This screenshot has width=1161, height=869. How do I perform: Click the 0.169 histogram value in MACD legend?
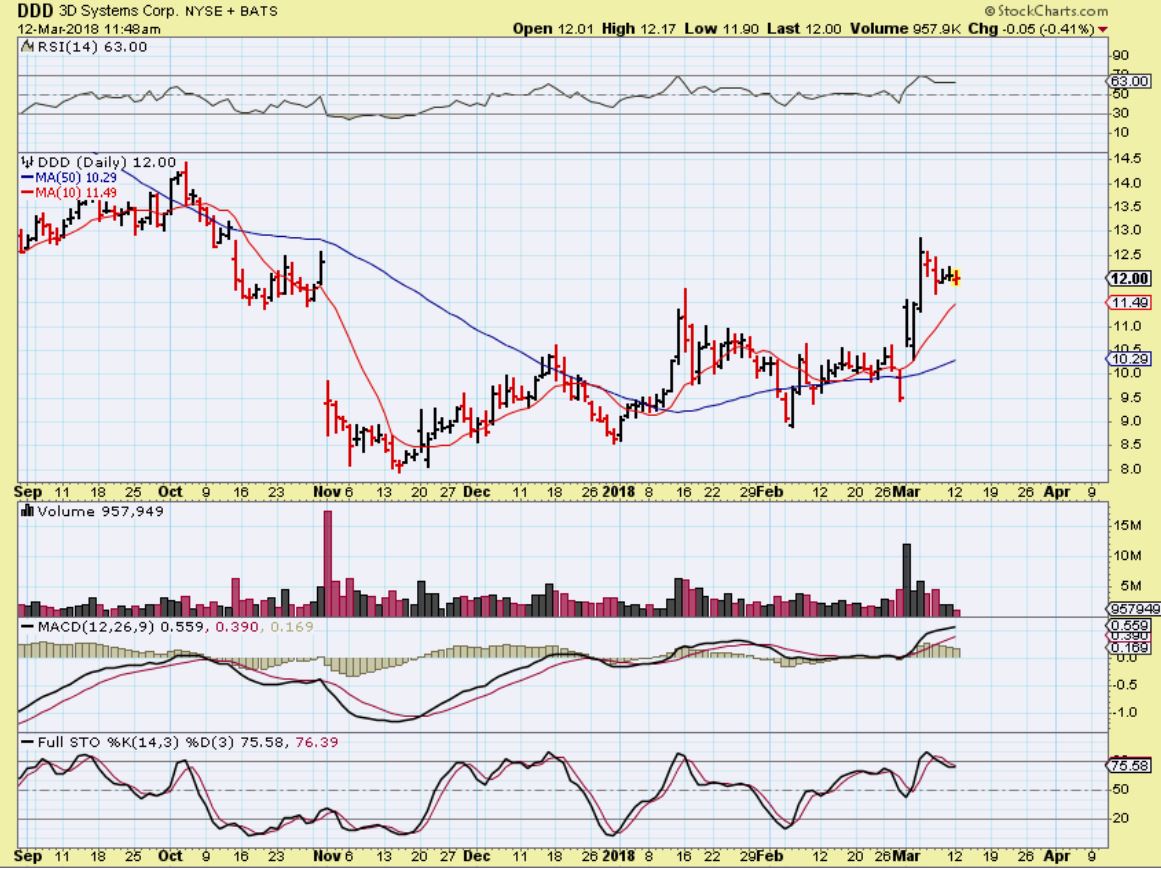coord(292,627)
